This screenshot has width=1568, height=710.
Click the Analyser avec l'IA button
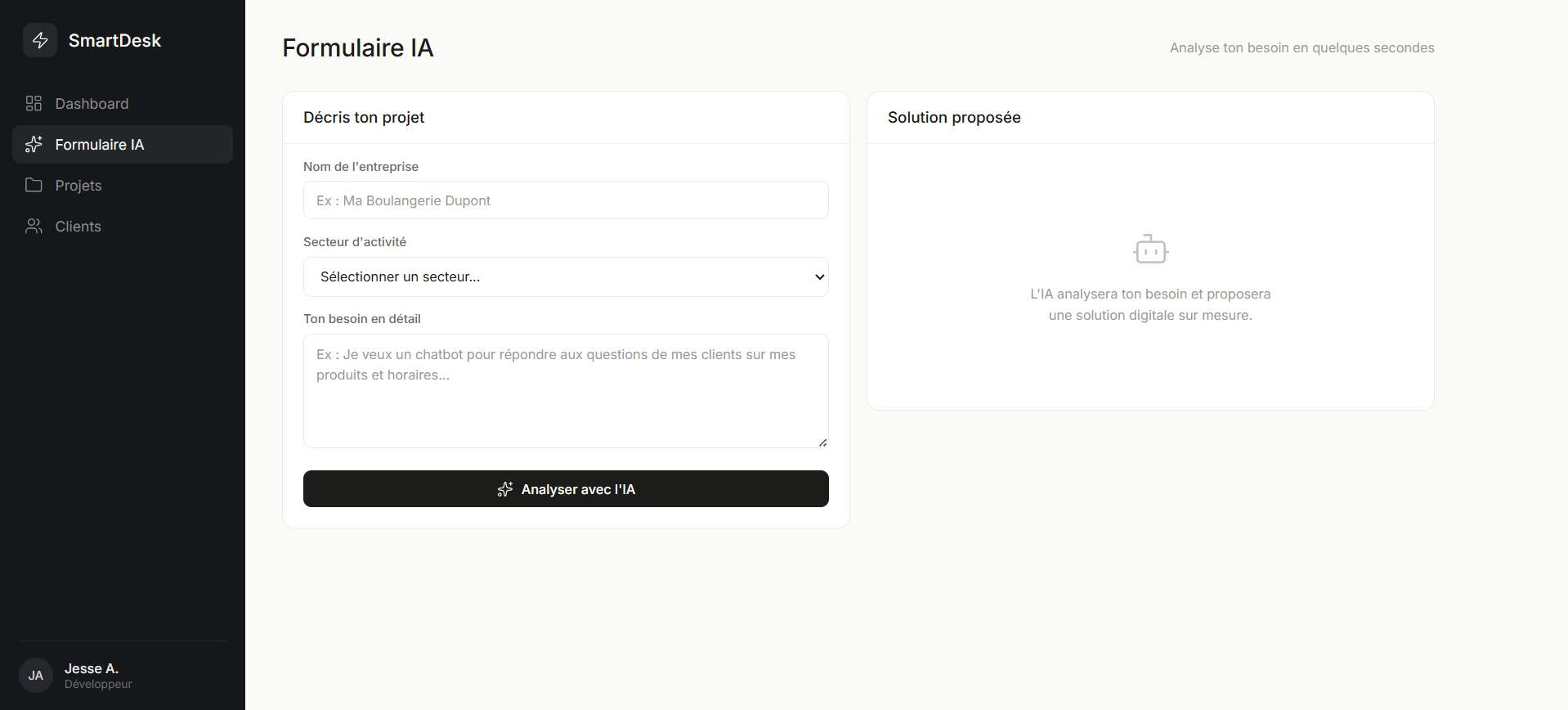pyautogui.click(x=566, y=488)
